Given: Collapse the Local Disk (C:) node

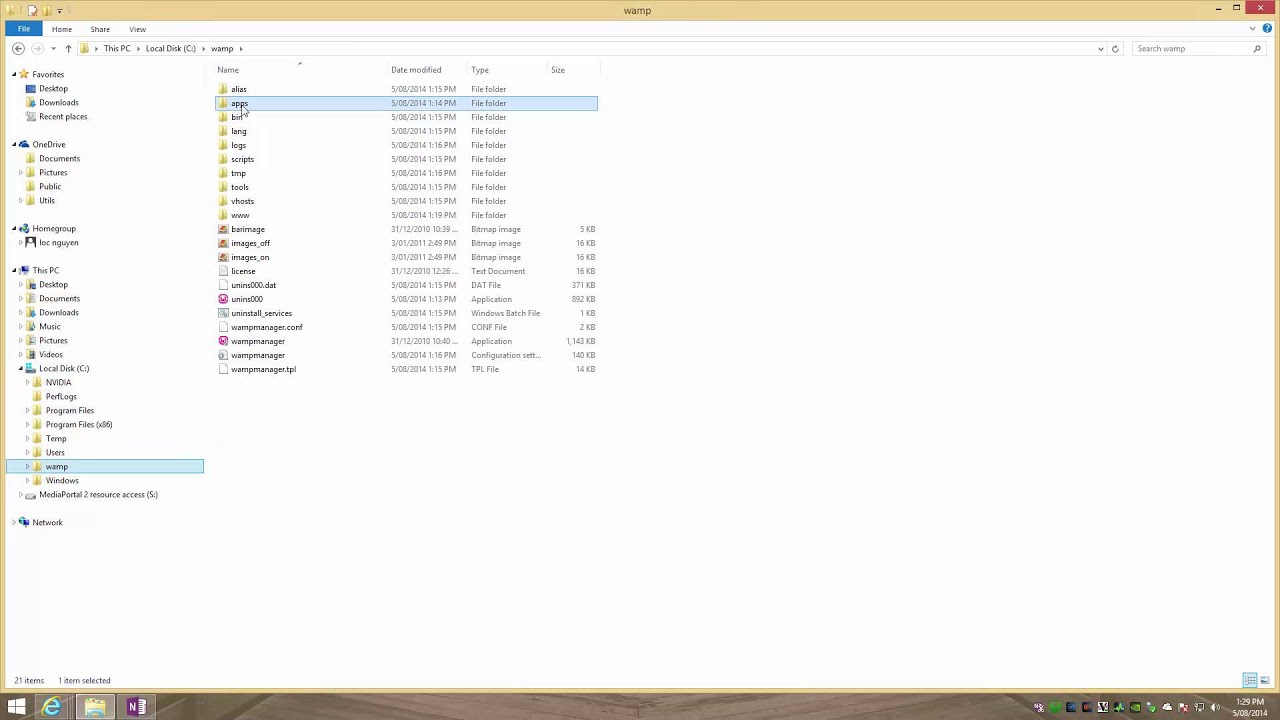Looking at the screenshot, I should tap(21, 368).
